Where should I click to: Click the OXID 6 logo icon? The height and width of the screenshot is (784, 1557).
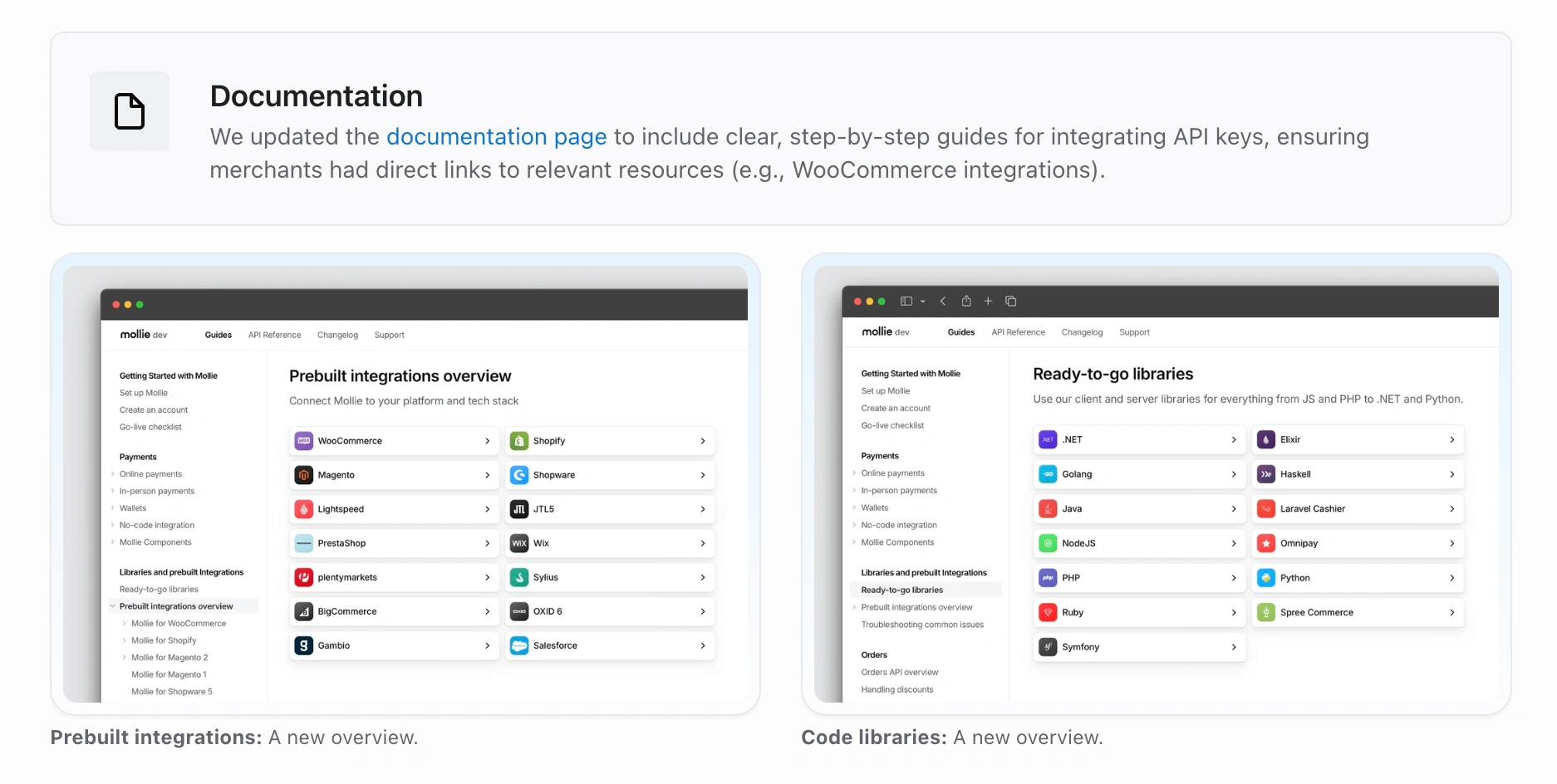tap(519, 611)
